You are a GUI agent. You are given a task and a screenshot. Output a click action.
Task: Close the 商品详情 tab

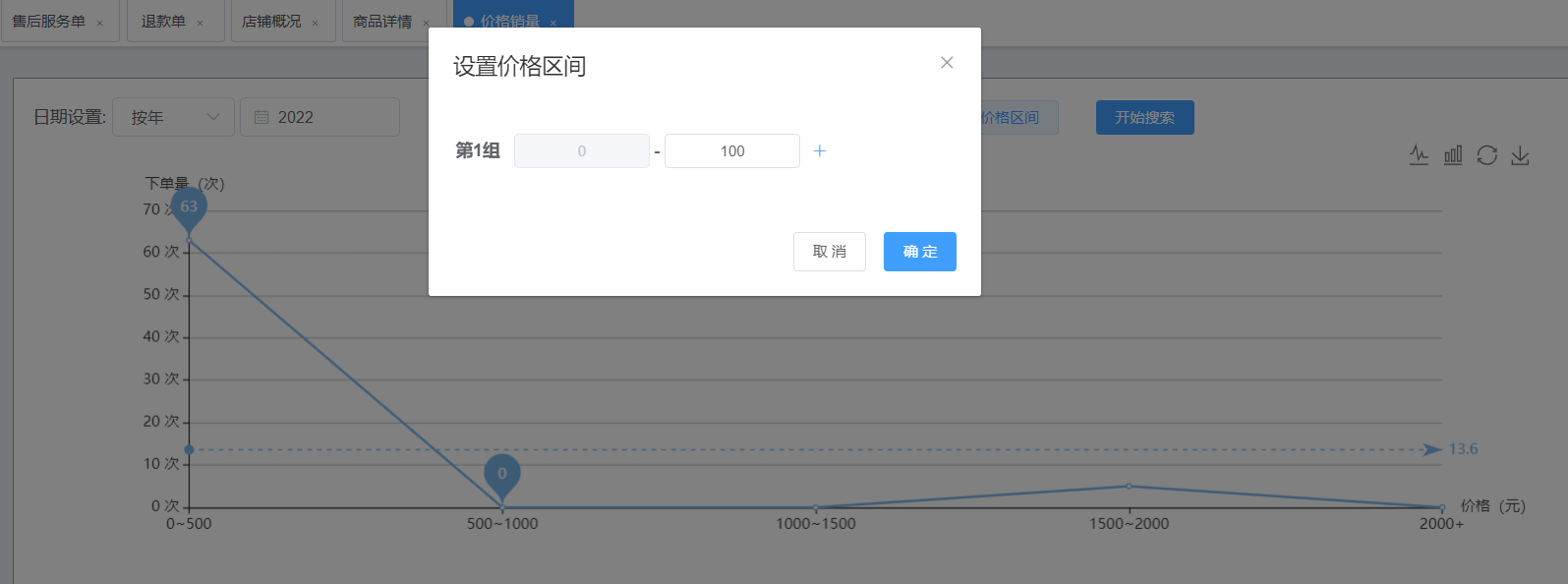(x=426, y=23)
